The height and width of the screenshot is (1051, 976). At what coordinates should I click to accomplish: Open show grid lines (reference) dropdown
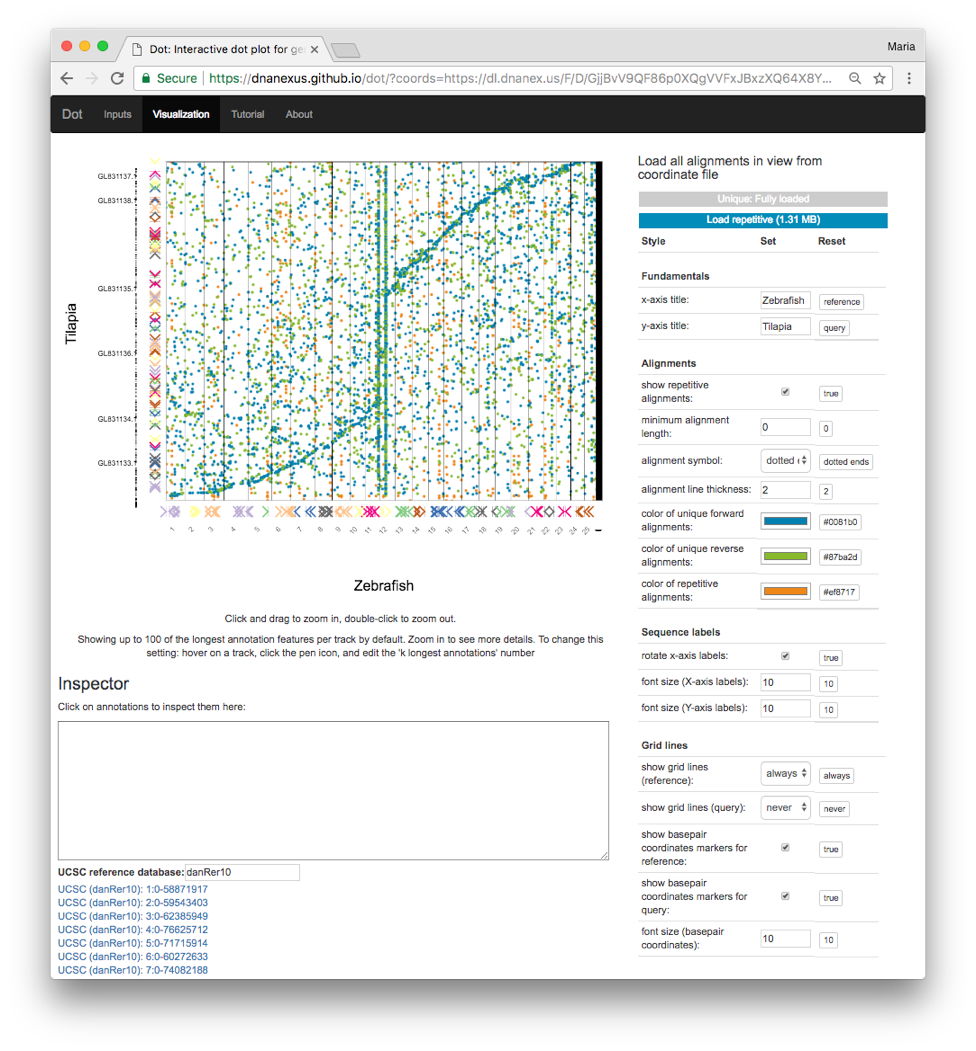(x=785, y=774)
